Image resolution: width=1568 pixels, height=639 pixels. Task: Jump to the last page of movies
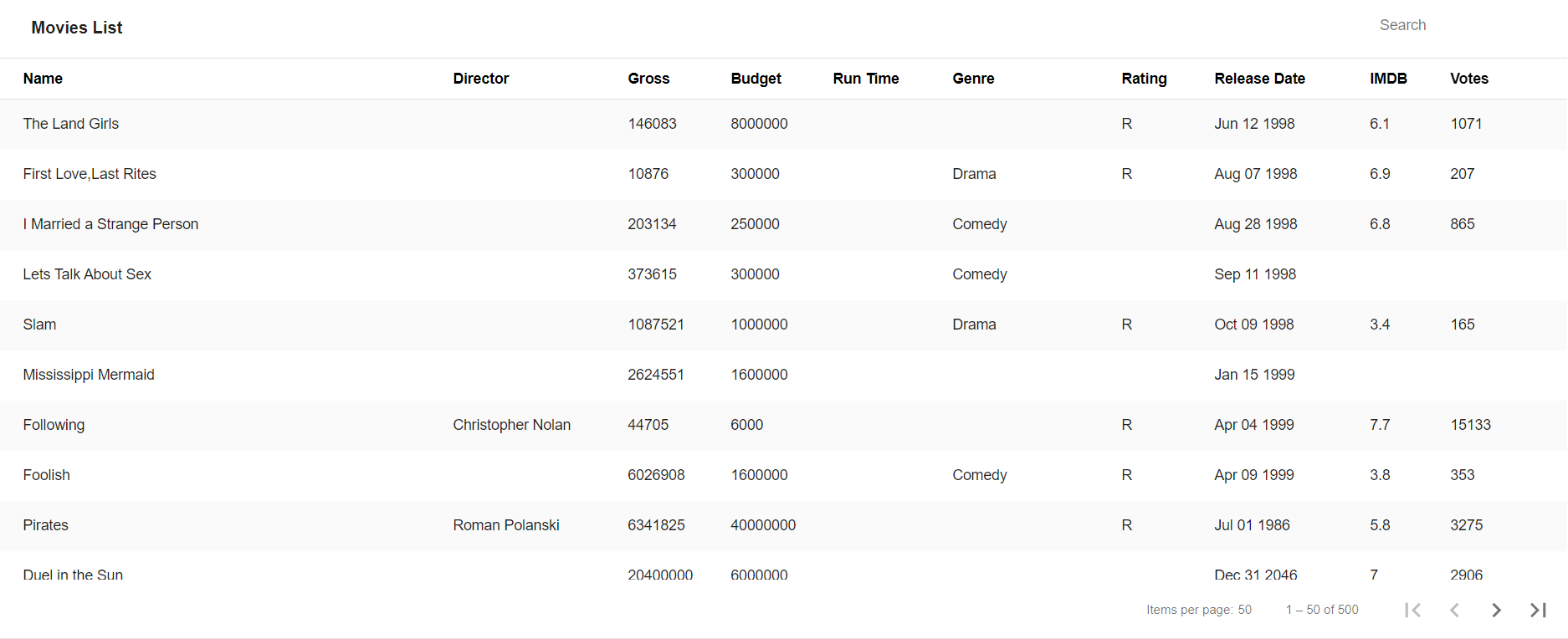tap(1538, 610)
